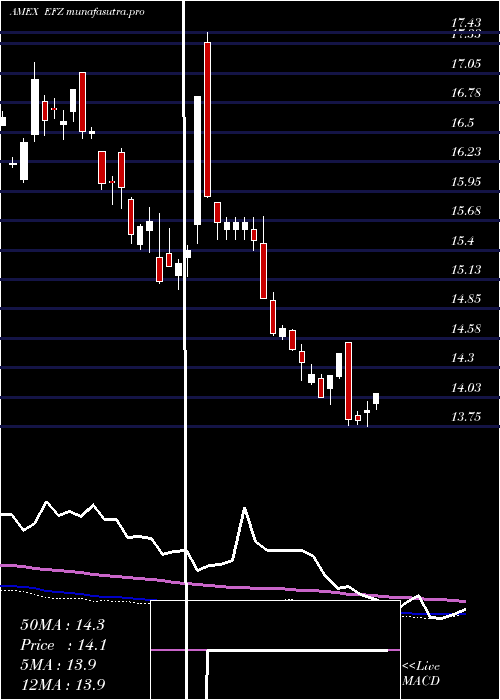
Task: Click the 15.4 price axis label
Action: click(462, 241)
